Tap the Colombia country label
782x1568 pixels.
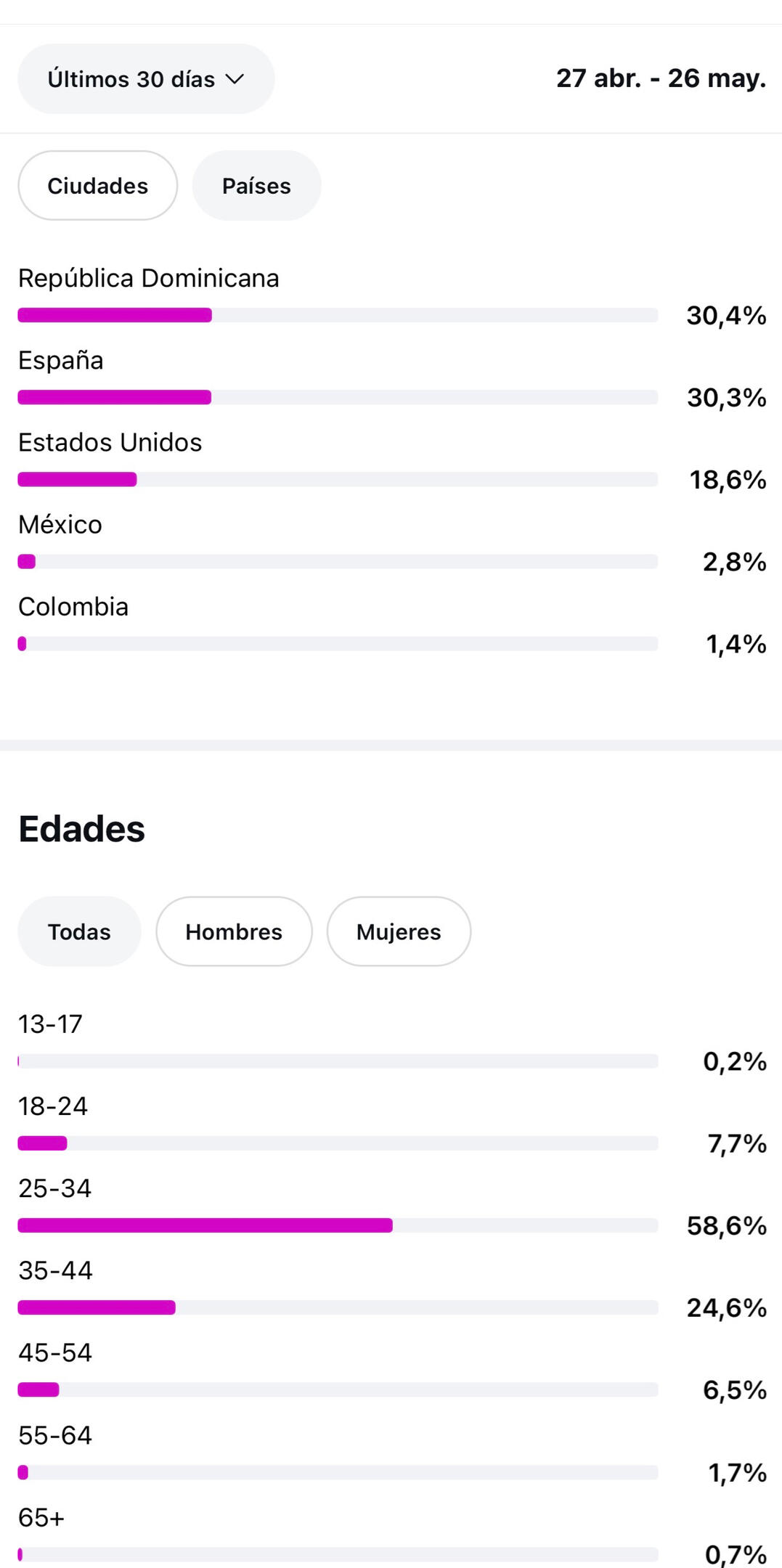pos(73,607)
